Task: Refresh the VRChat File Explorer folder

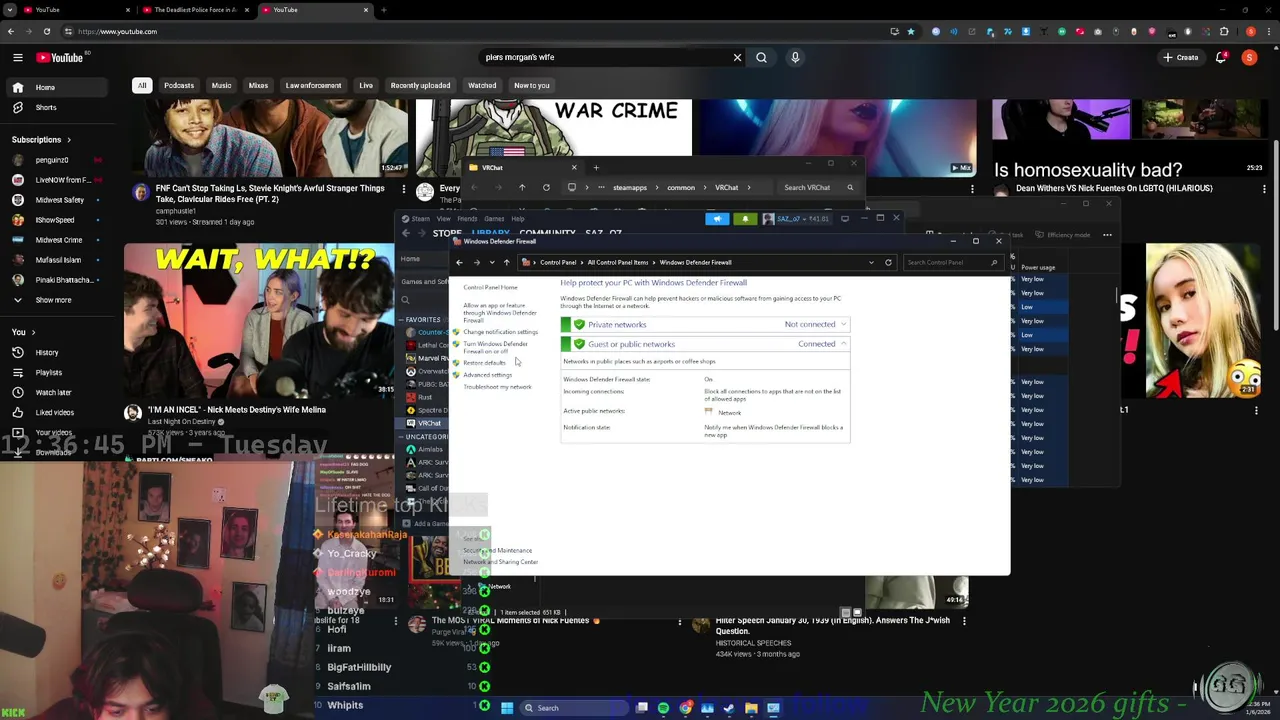Action: click(546, 187)
